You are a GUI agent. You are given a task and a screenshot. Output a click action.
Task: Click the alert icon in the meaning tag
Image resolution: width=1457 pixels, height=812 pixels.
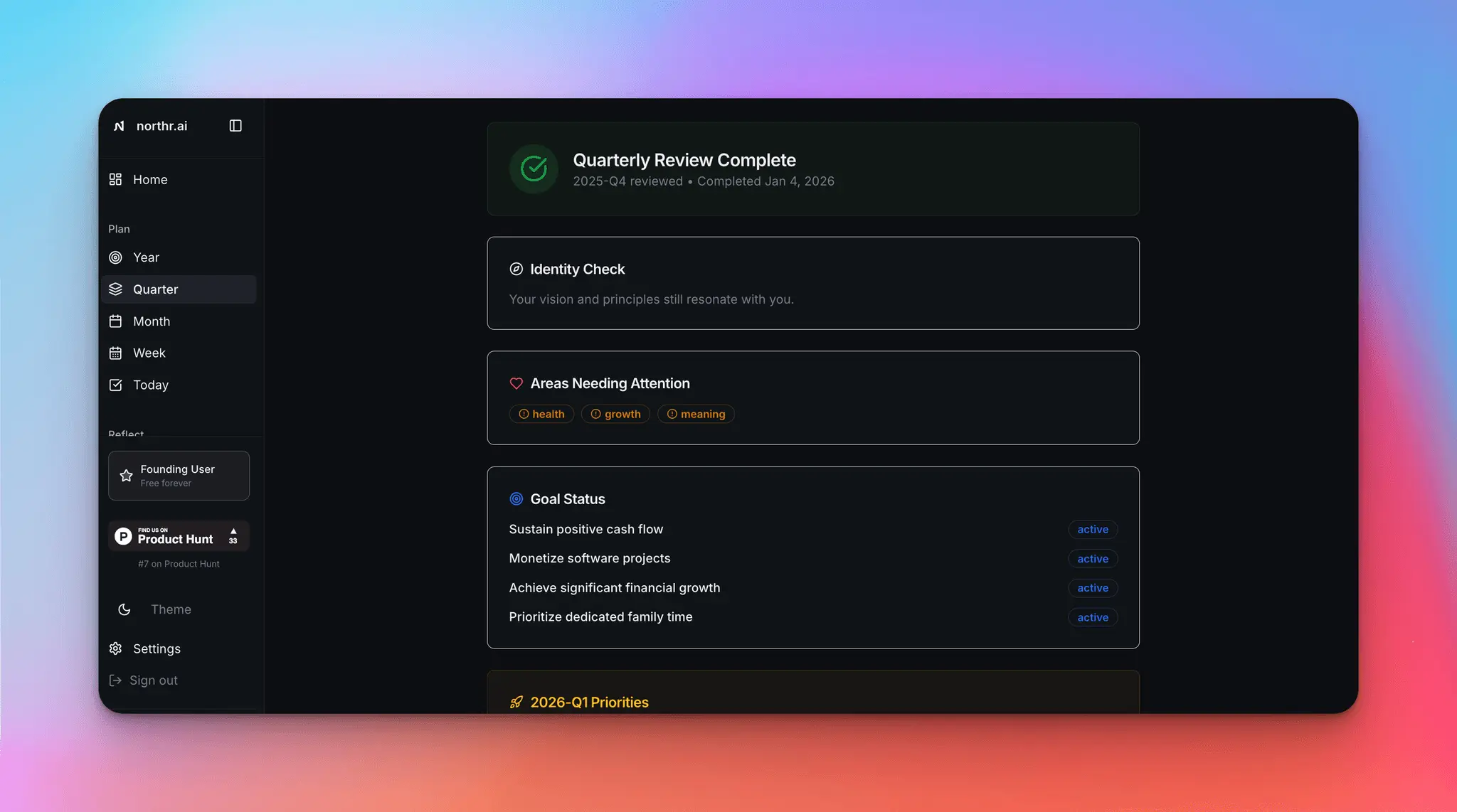coord(672,414)
